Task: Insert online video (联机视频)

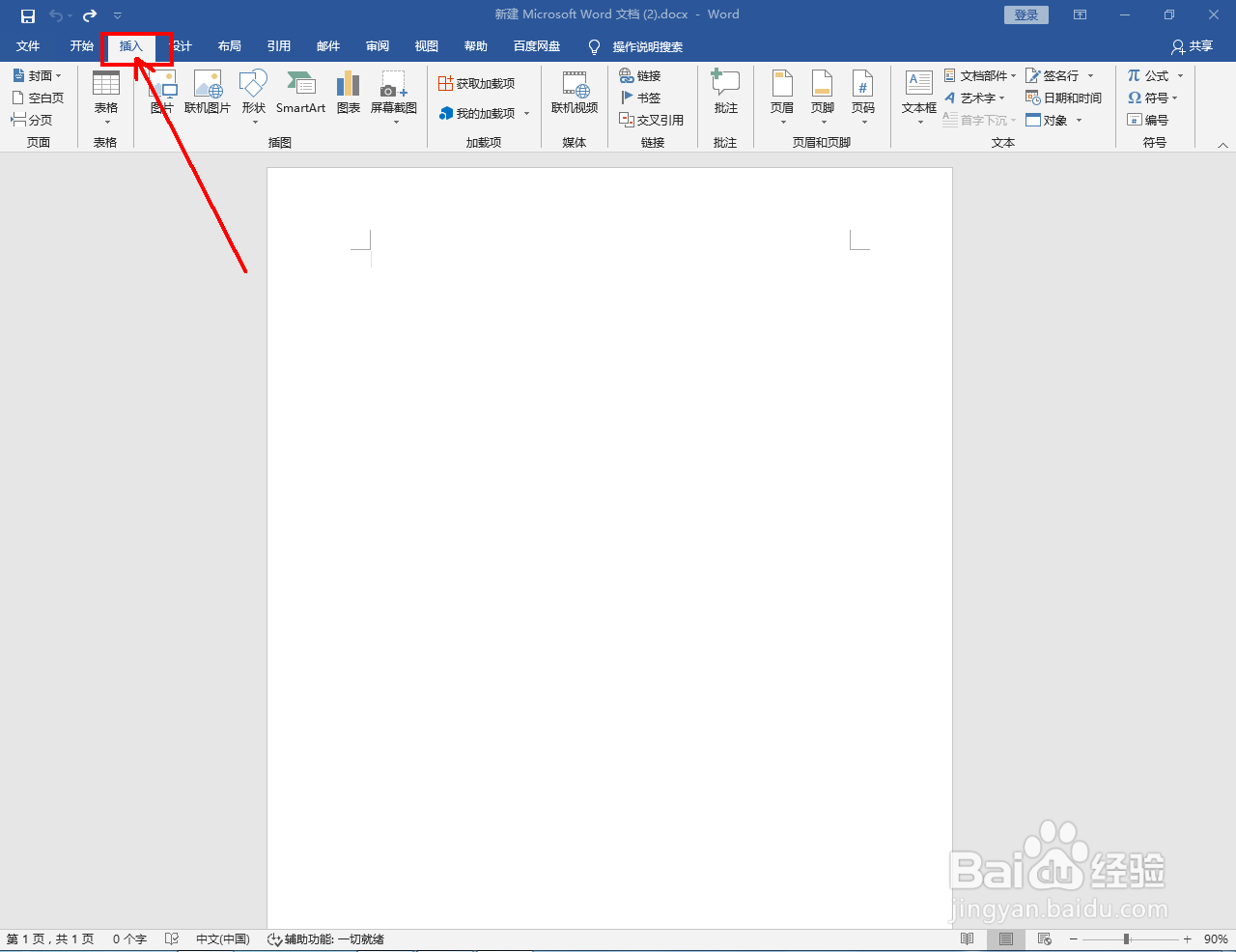Action: (x=575, y=93)
